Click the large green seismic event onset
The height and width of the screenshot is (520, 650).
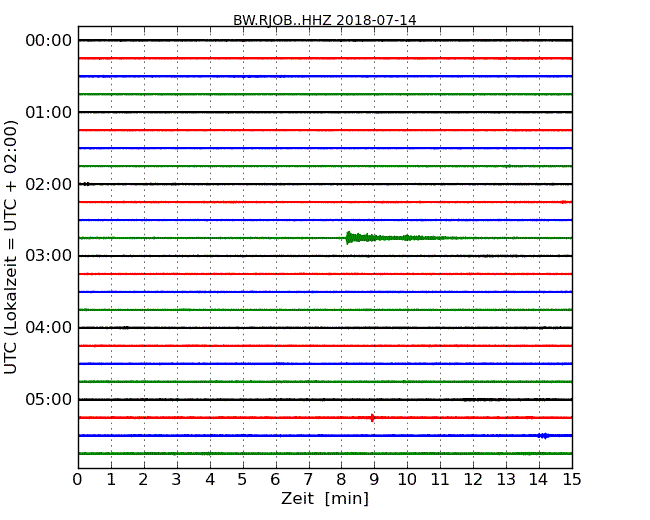click(349, 238)
